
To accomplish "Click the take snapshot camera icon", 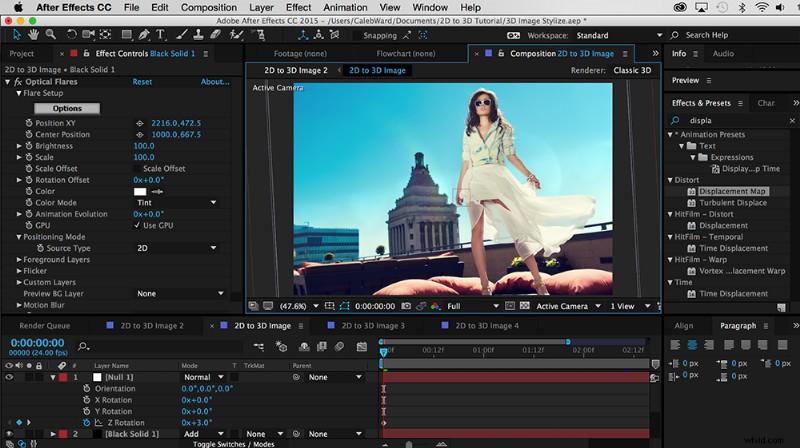I will pos(406,306).
